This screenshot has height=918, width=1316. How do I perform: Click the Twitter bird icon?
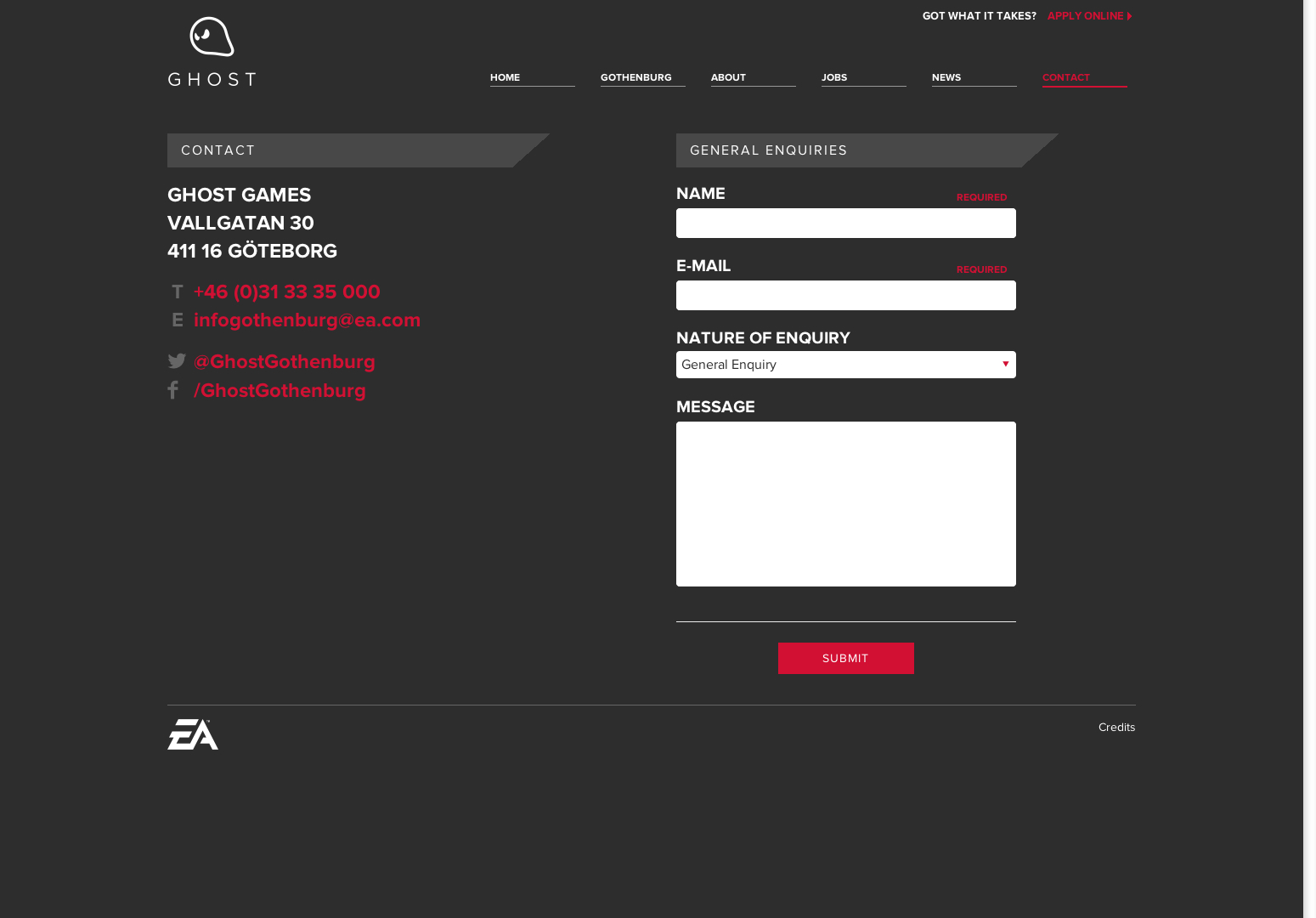177,361
